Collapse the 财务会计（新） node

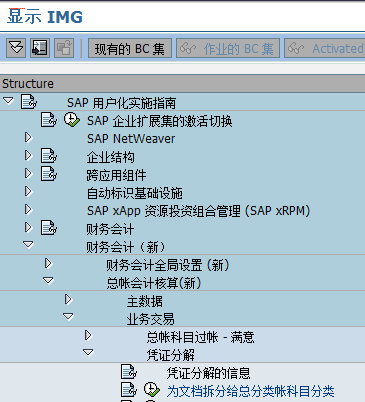(x=28, y=245)
